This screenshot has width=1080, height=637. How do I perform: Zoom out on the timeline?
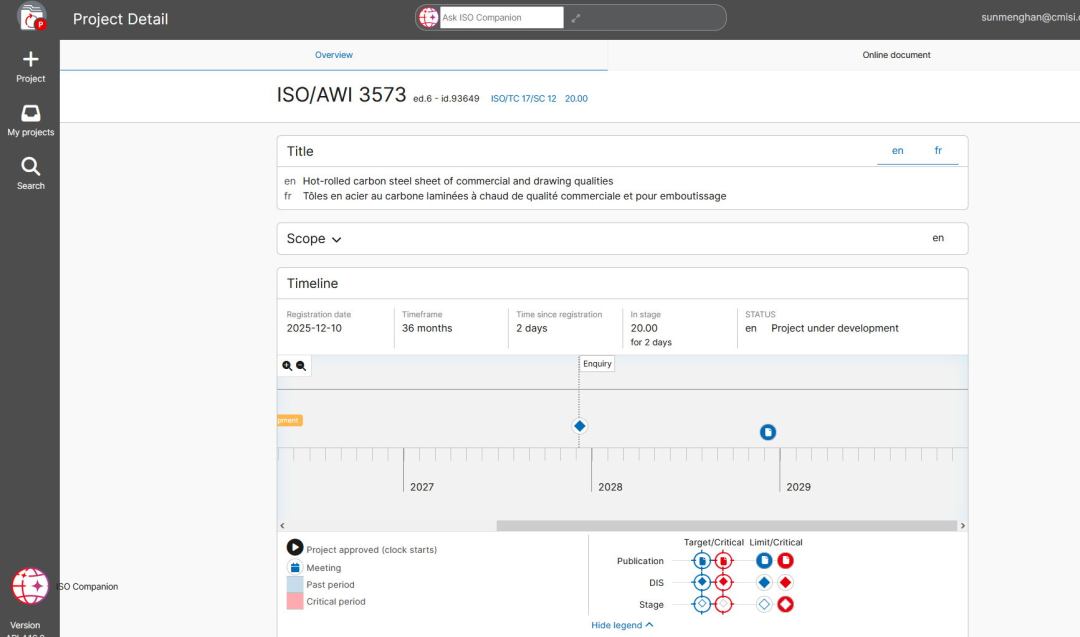(301, 366)
